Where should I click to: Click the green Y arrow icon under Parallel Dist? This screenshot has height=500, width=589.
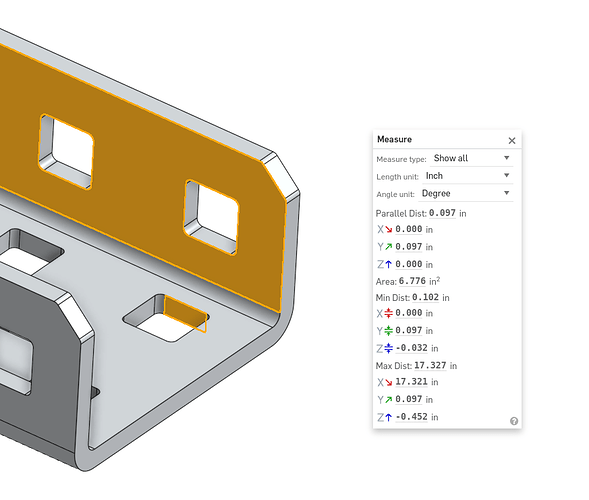(x=388, y=247)
